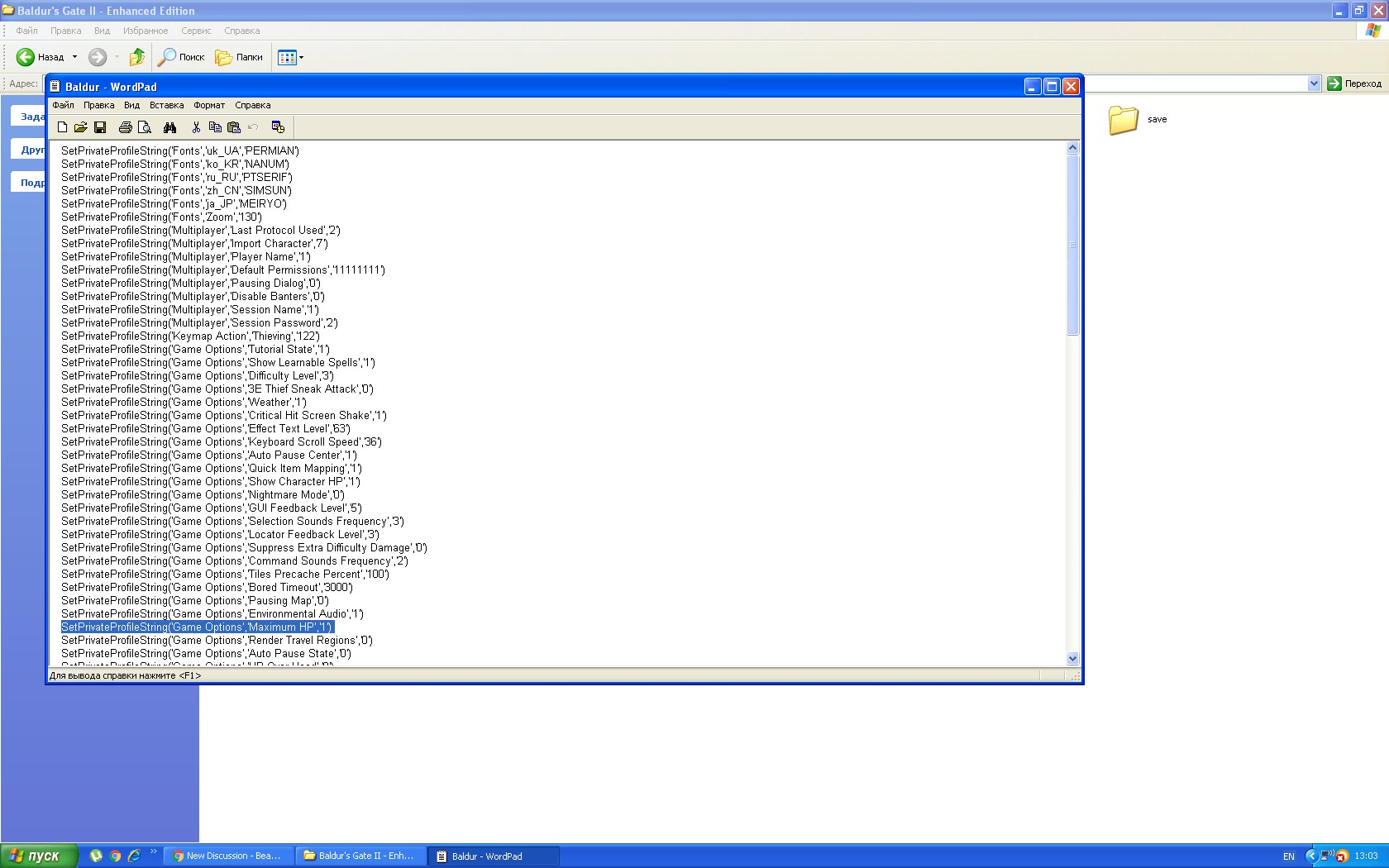Go up one folder level in Explorer
The height and width of the screenshot is (868, 1389).
tap(137, 57)
